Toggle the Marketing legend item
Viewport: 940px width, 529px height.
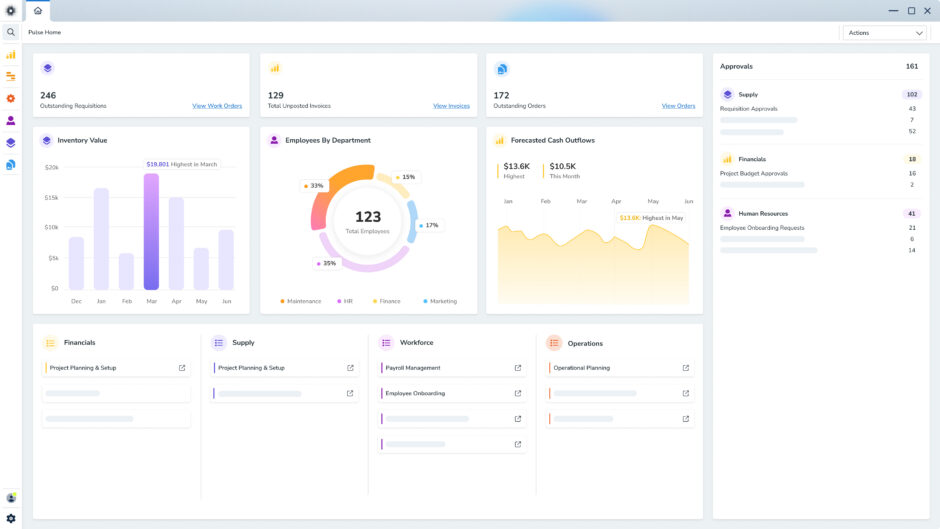[440, 301]
